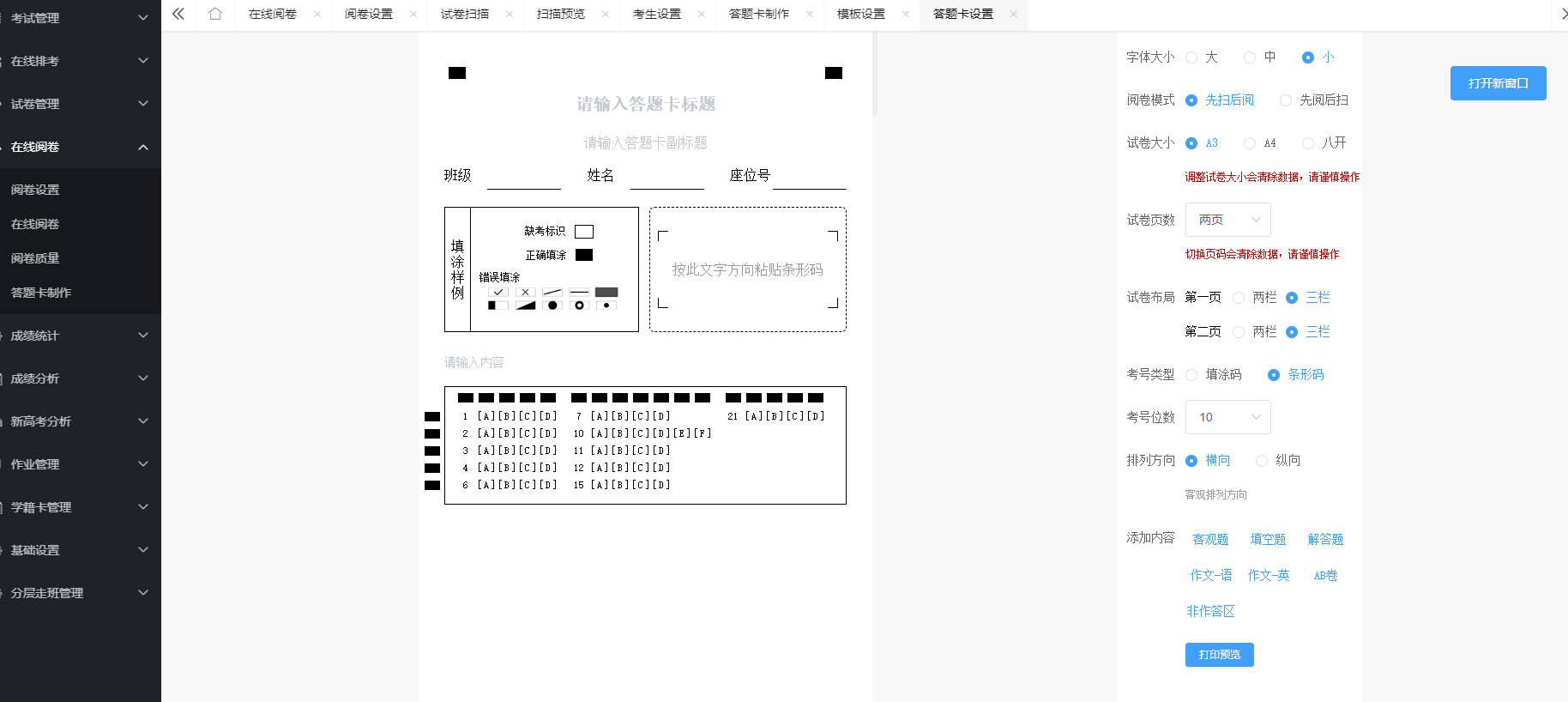Expand 作业管理 sidebar menu
Screen dimensions: 1568x702
click(81, 464)
